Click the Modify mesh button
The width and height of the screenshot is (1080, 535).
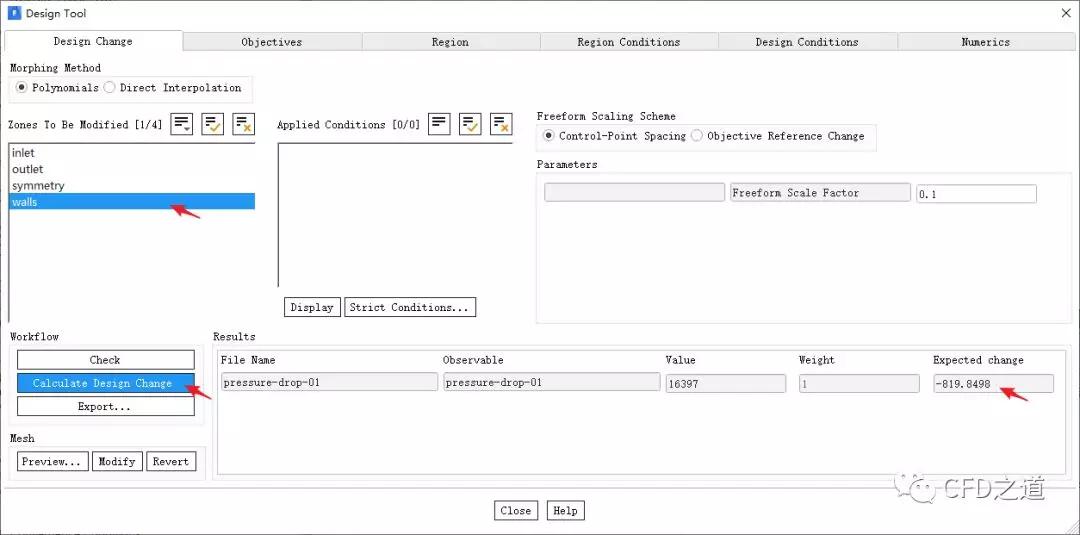(x=117, y=461)
